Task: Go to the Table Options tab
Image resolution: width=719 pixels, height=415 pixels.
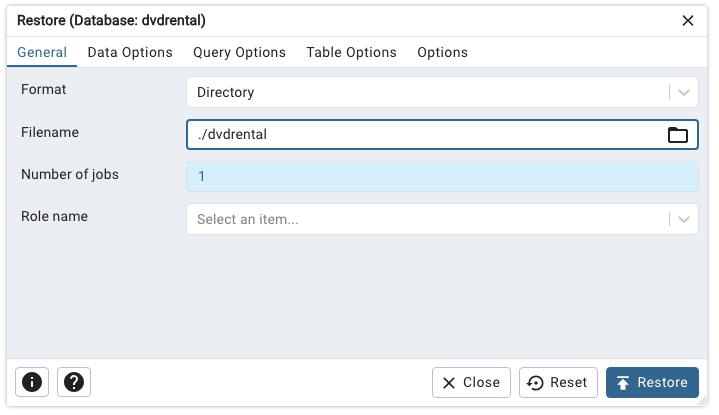Action: 351,52
